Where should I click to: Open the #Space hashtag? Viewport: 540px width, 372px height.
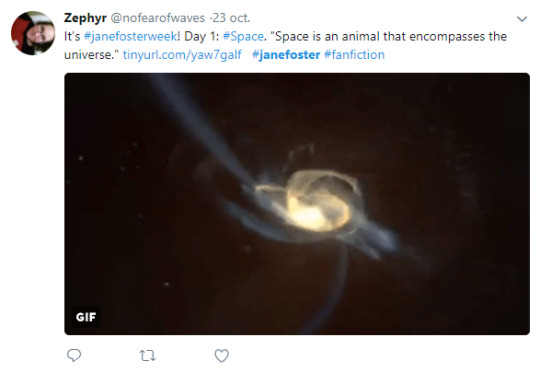click(x=243, y=37)
